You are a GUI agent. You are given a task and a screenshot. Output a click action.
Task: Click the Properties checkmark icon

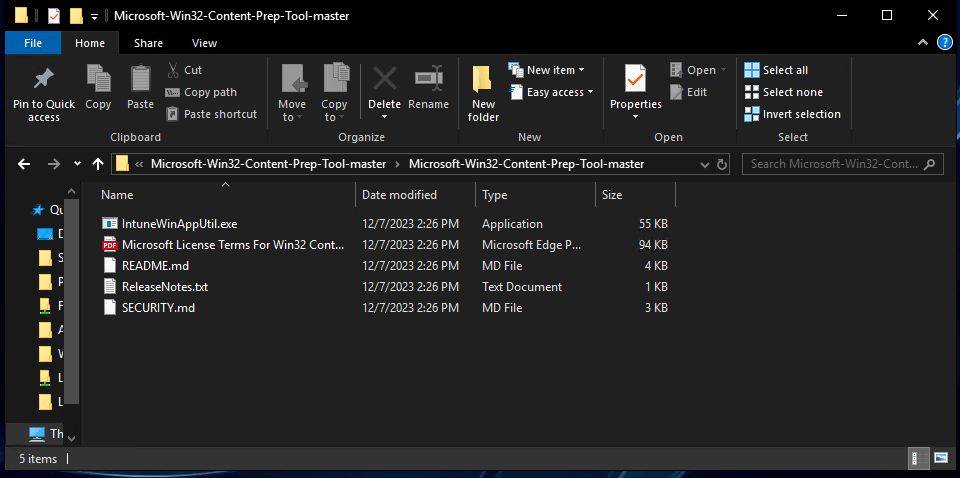pyautogui.click(x=636, y=79)
